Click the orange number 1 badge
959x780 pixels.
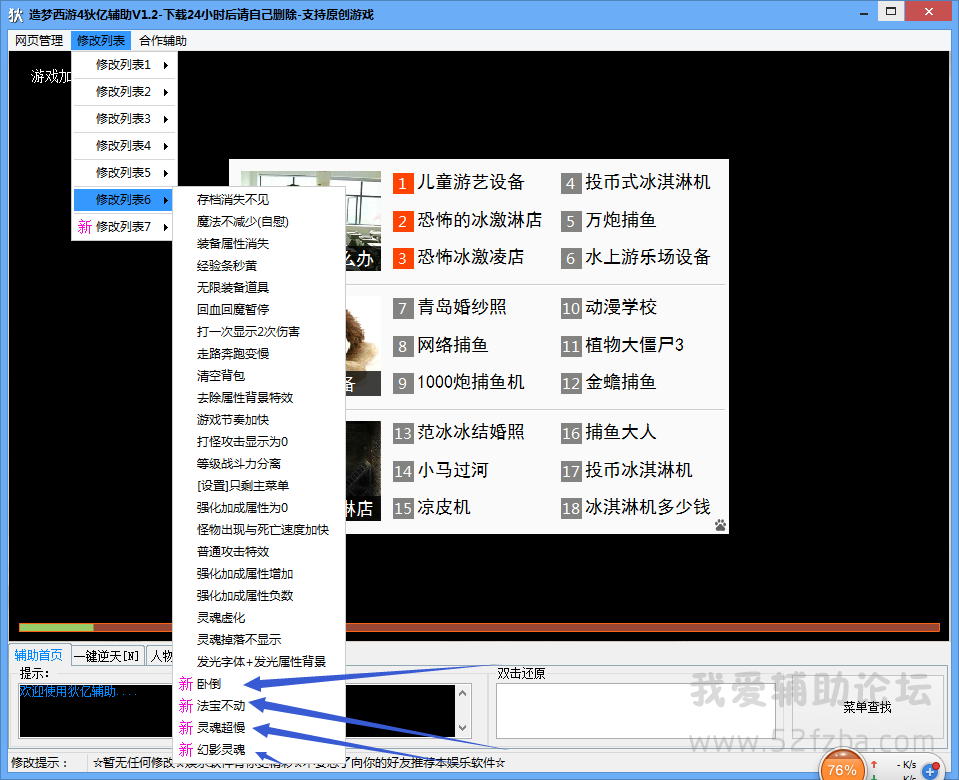point(402,183)
